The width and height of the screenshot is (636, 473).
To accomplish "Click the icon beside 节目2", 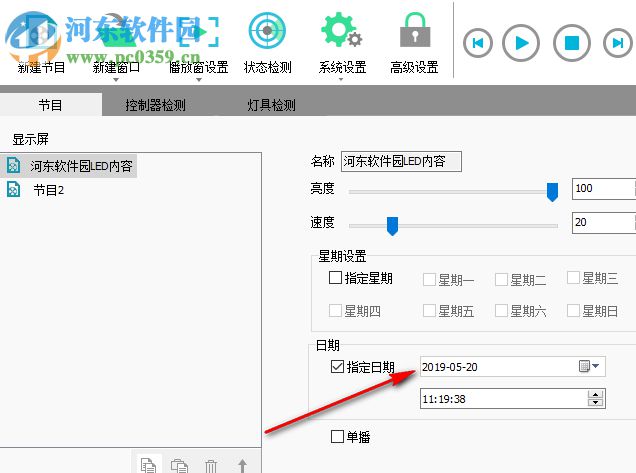I will pyautogui.click(x=13, y=189).
